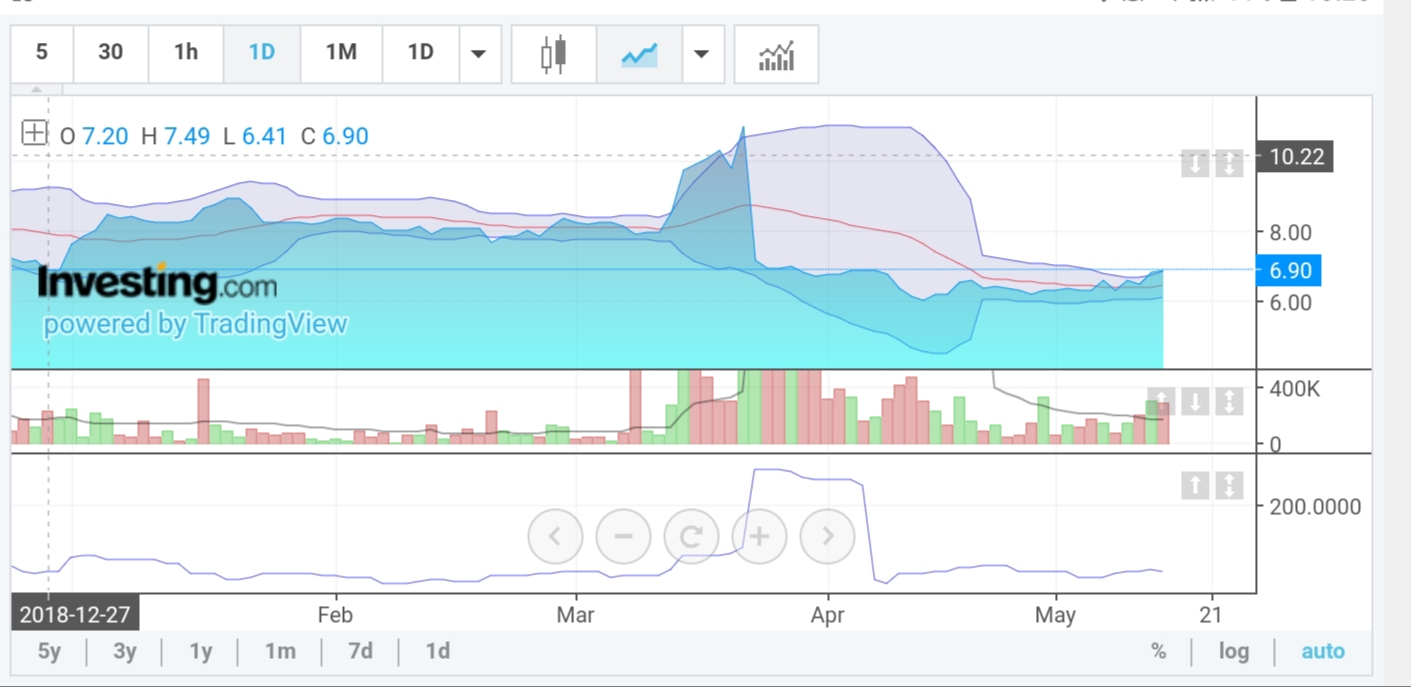The height and width of the screenshot is (687, 1411).
Task: Toggle the auto scale option
Action: click(1322, 652)
